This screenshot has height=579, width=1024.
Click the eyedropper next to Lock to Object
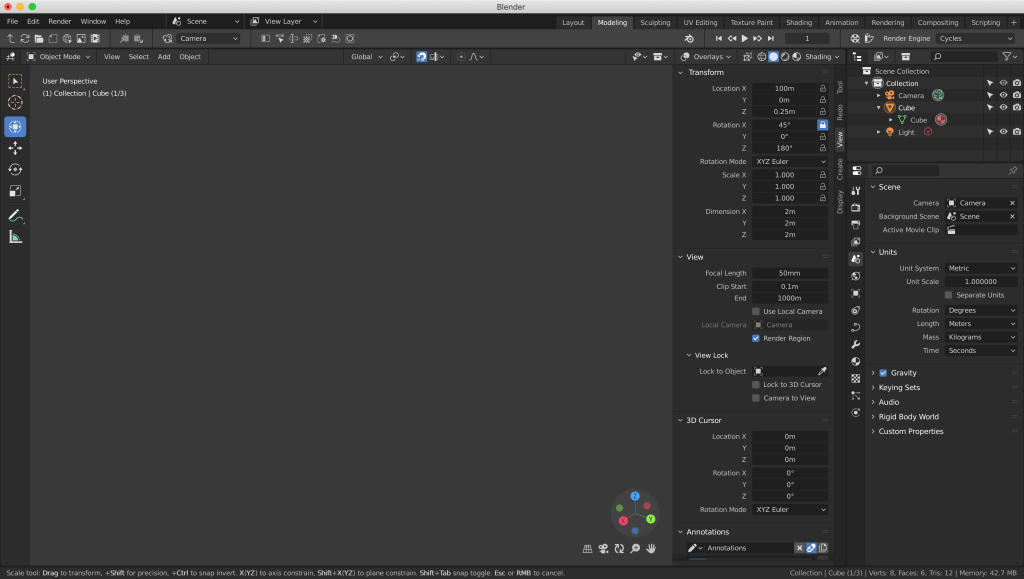[822, 371]
